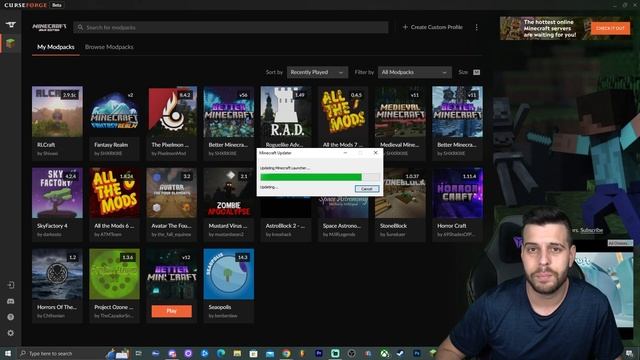Image resolution: width=640 pixels, height=360 pixels.
Task: Open the Avatar The Four Elements thumbnail
Action: coord(171,193)
